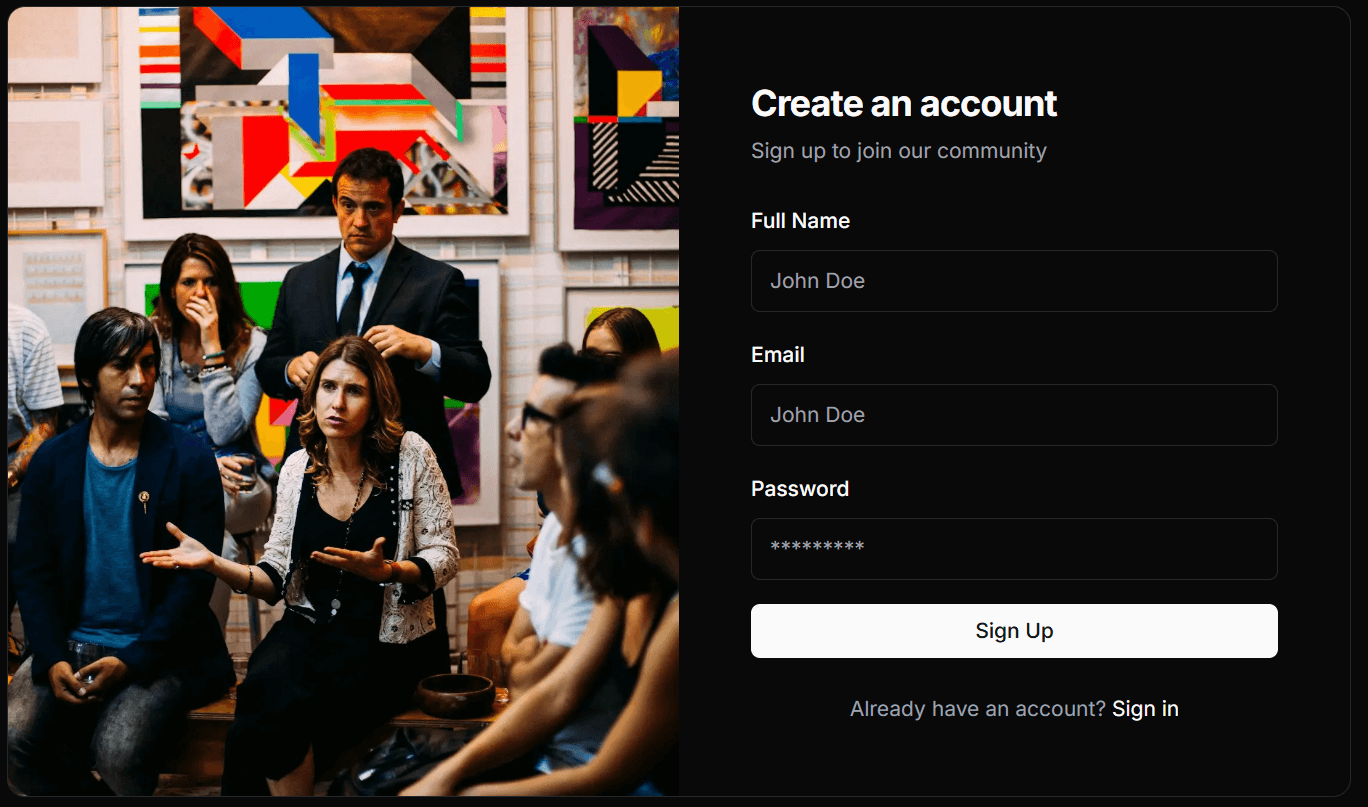Viewport: 1368px width, 807px height.
Task: Click the Password field label
Action: click(x=799, y=489)
